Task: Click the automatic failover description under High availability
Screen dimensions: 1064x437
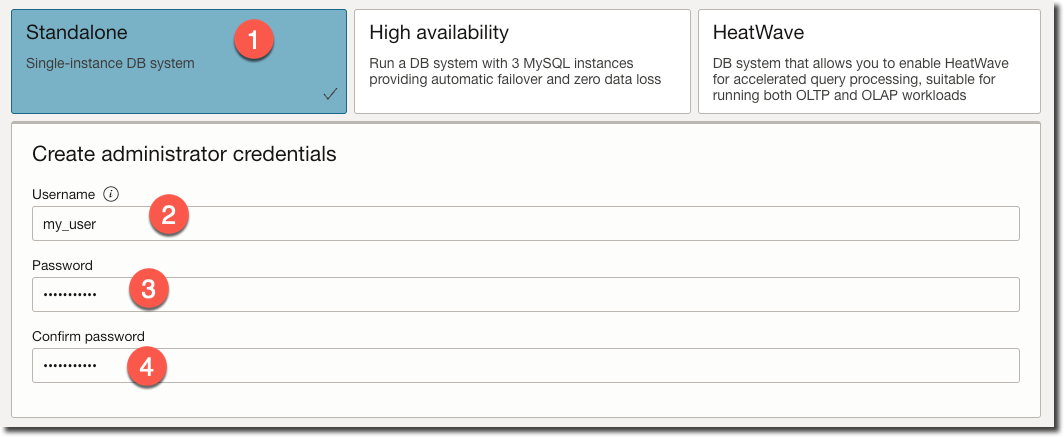Action: pos(515,71)
